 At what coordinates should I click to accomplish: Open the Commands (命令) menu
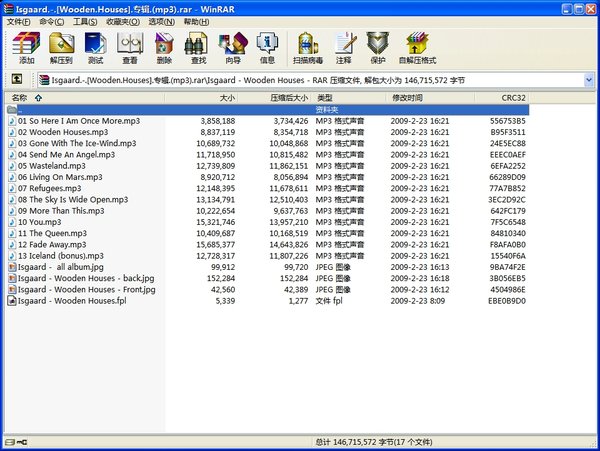click(52, 22)
